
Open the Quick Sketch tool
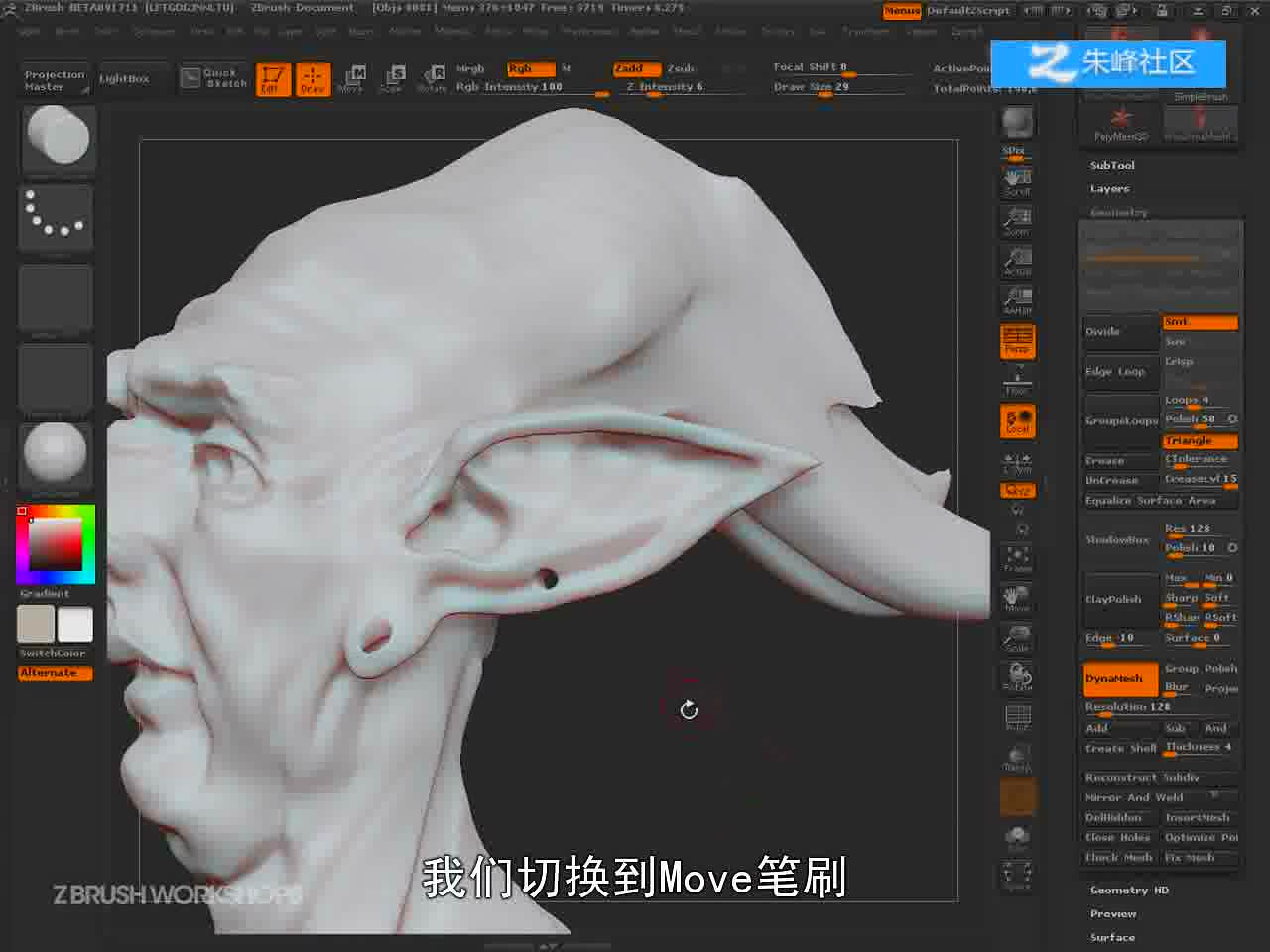[214, 78]
